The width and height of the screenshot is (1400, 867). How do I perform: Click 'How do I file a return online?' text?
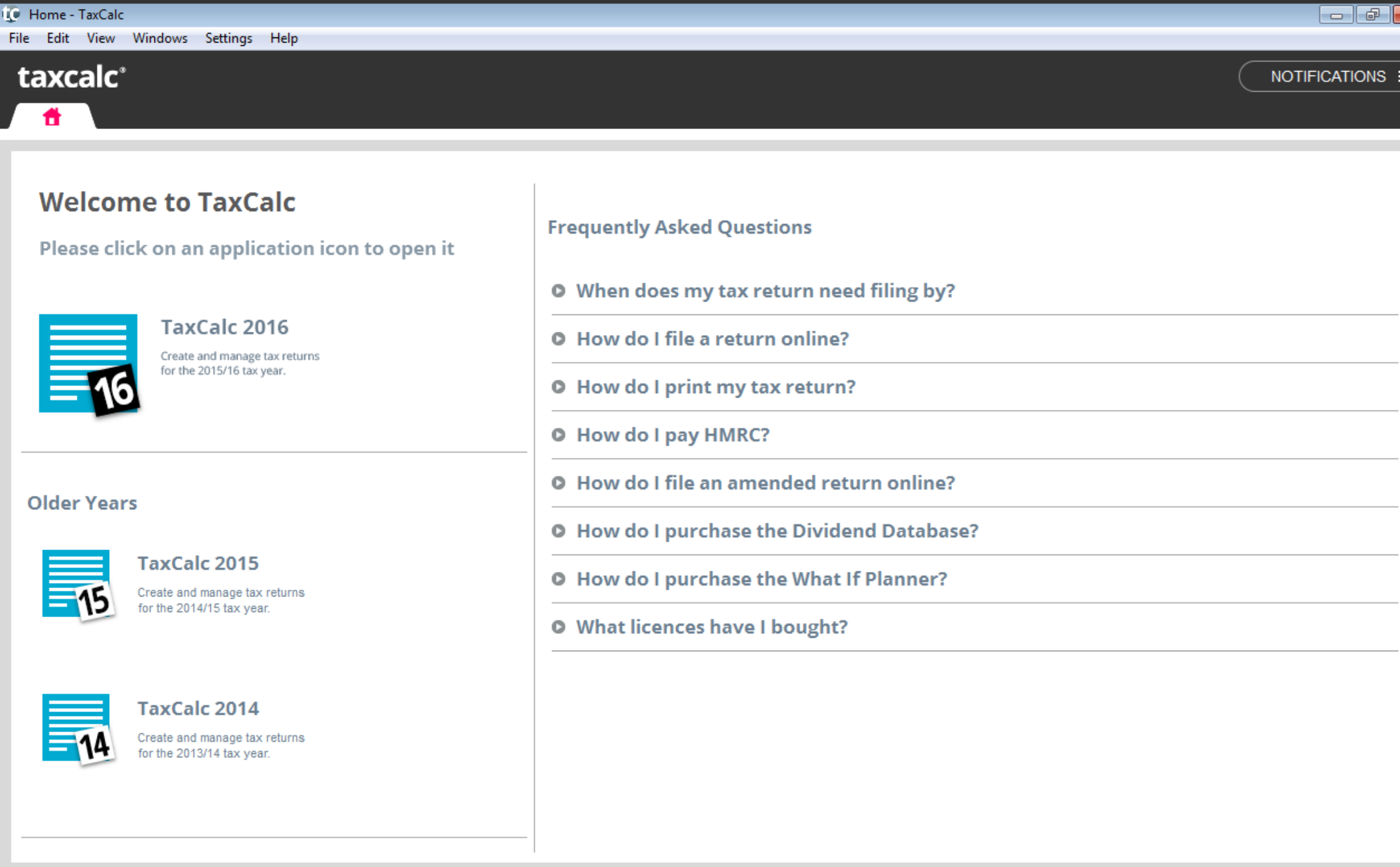pos(712,339)
